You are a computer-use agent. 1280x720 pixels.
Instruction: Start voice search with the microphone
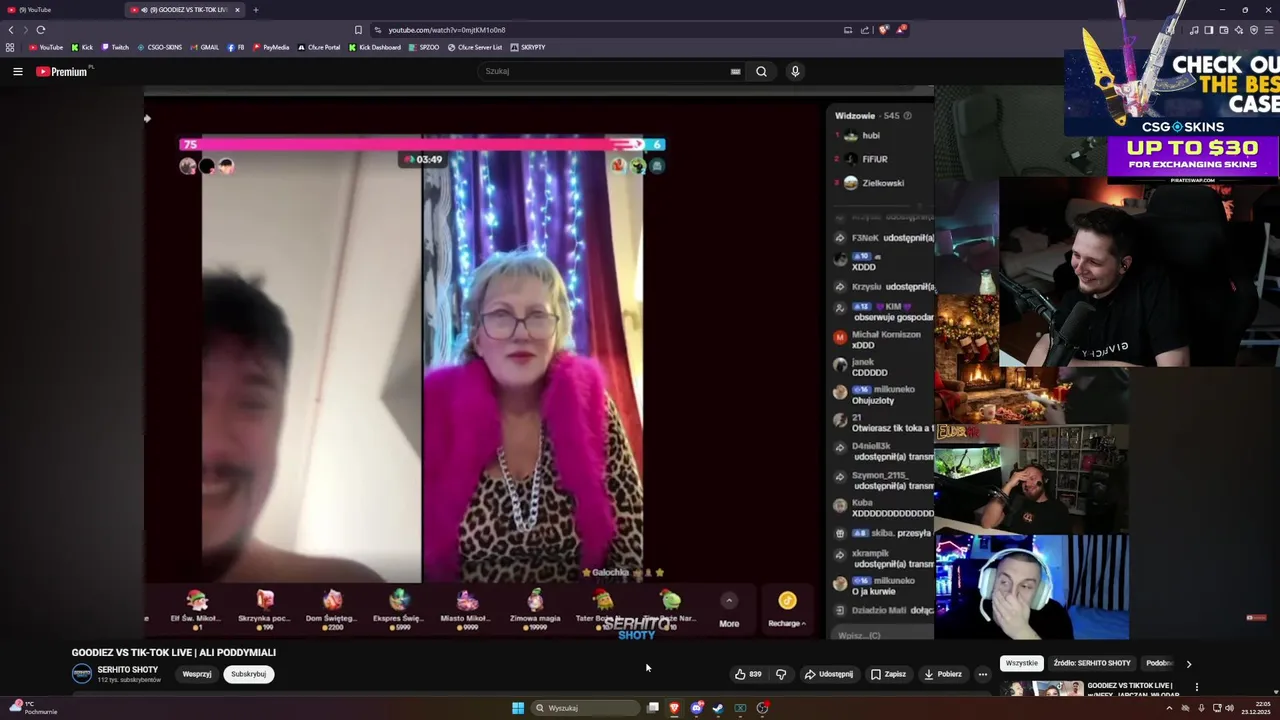click(x=795, y=71)
